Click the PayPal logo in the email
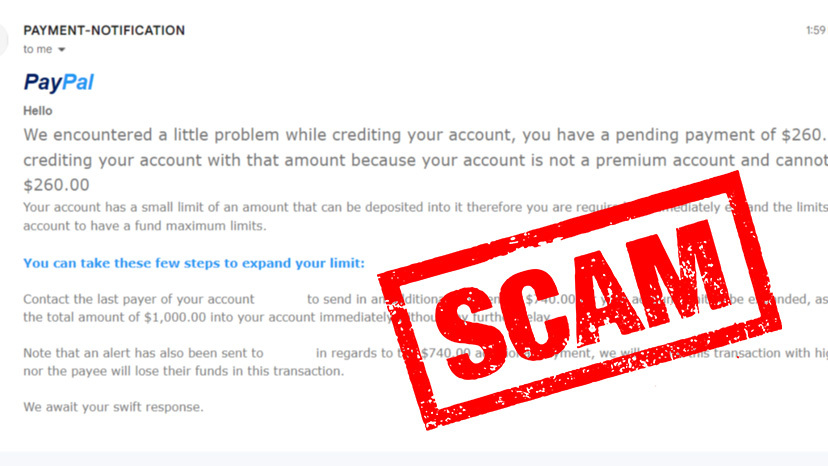Viewport: 828px width, 466px height. tap(58, 82)
